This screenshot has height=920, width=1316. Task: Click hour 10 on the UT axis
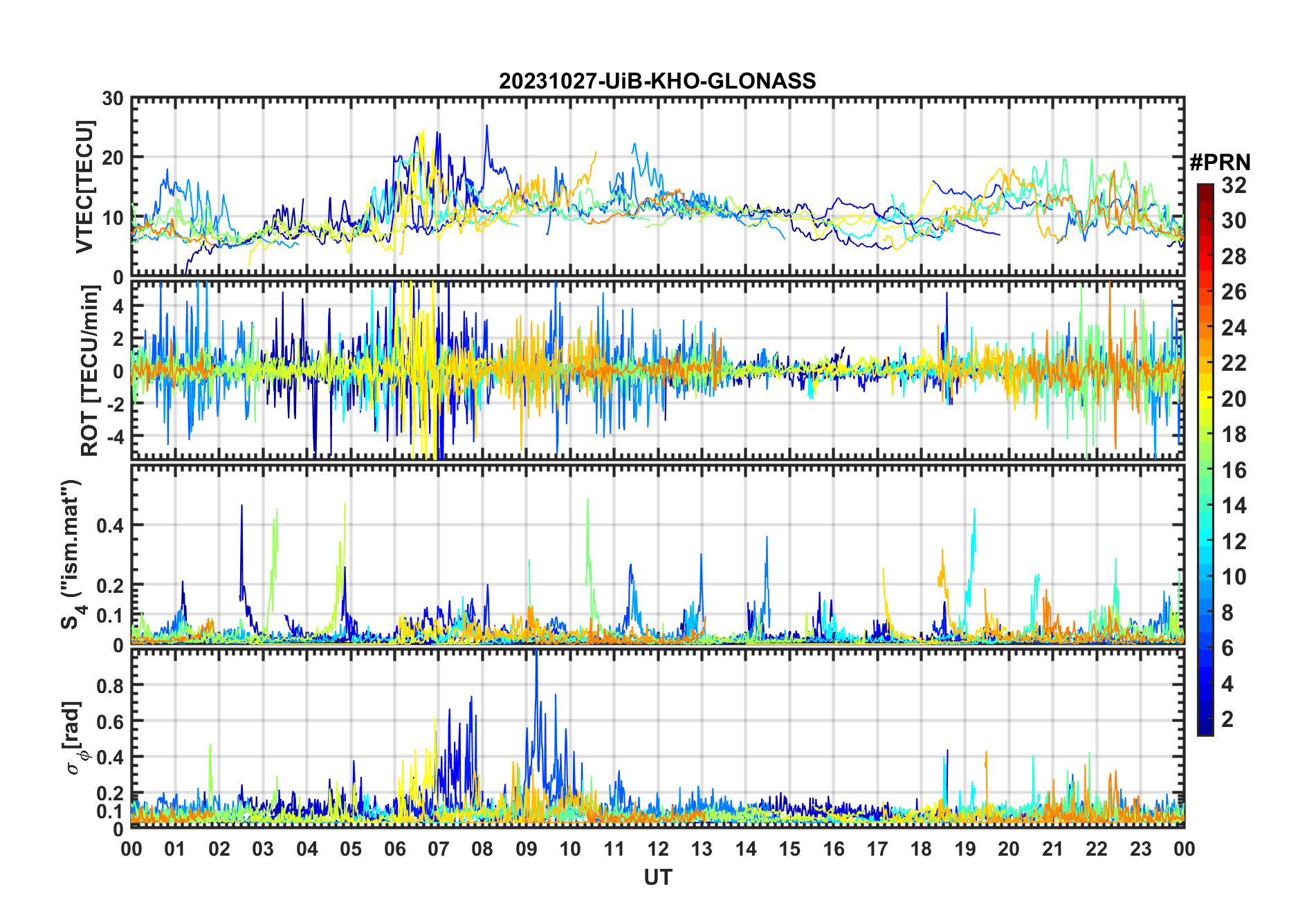[x=570, y=849]
